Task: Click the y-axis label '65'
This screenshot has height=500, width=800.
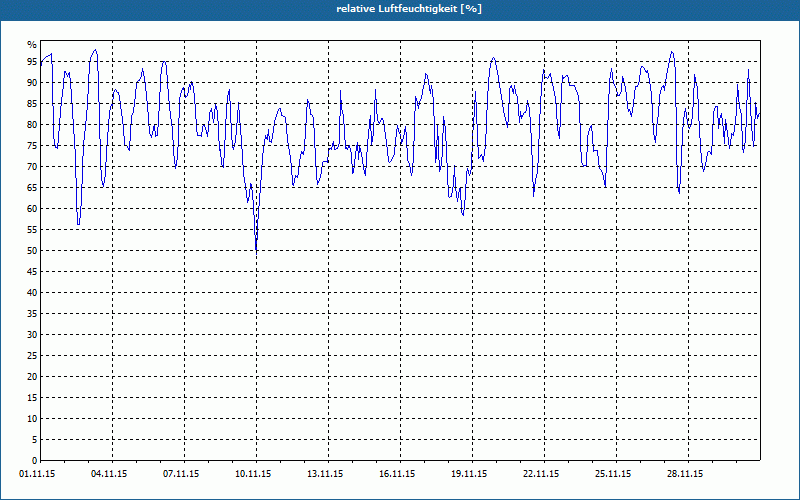Action: pyautogui.click(x=32, y=188)
